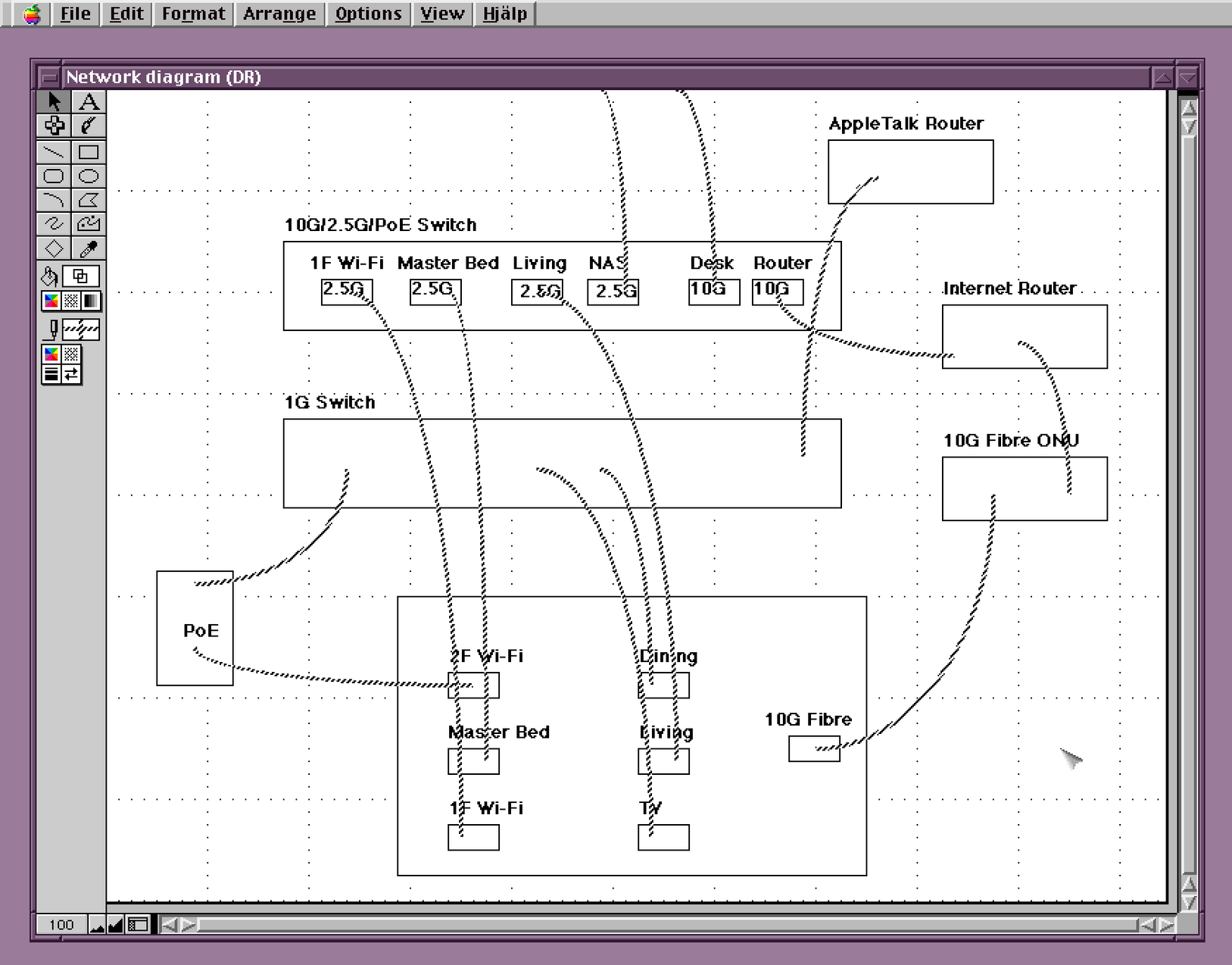This screenshot has height=965, width=1232.
Task: Select the arrow pointer tool
Action: click(54, 101)
